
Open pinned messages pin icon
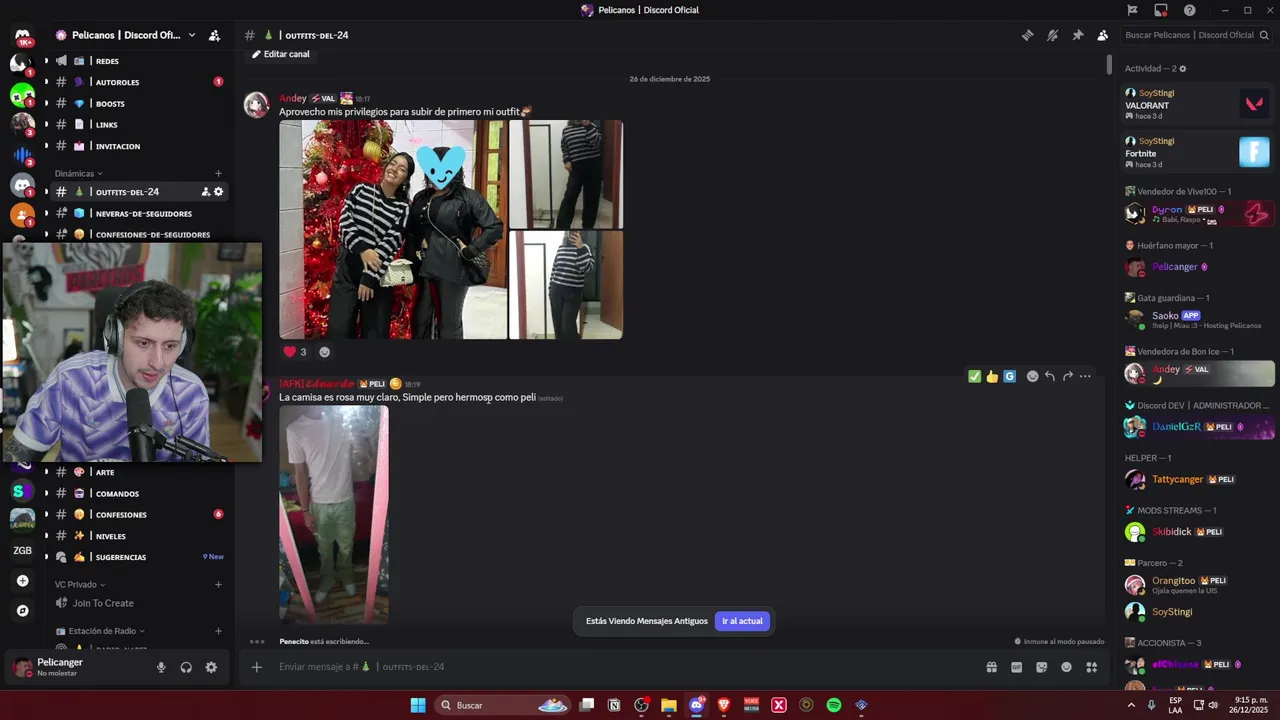click(1077, 35)
